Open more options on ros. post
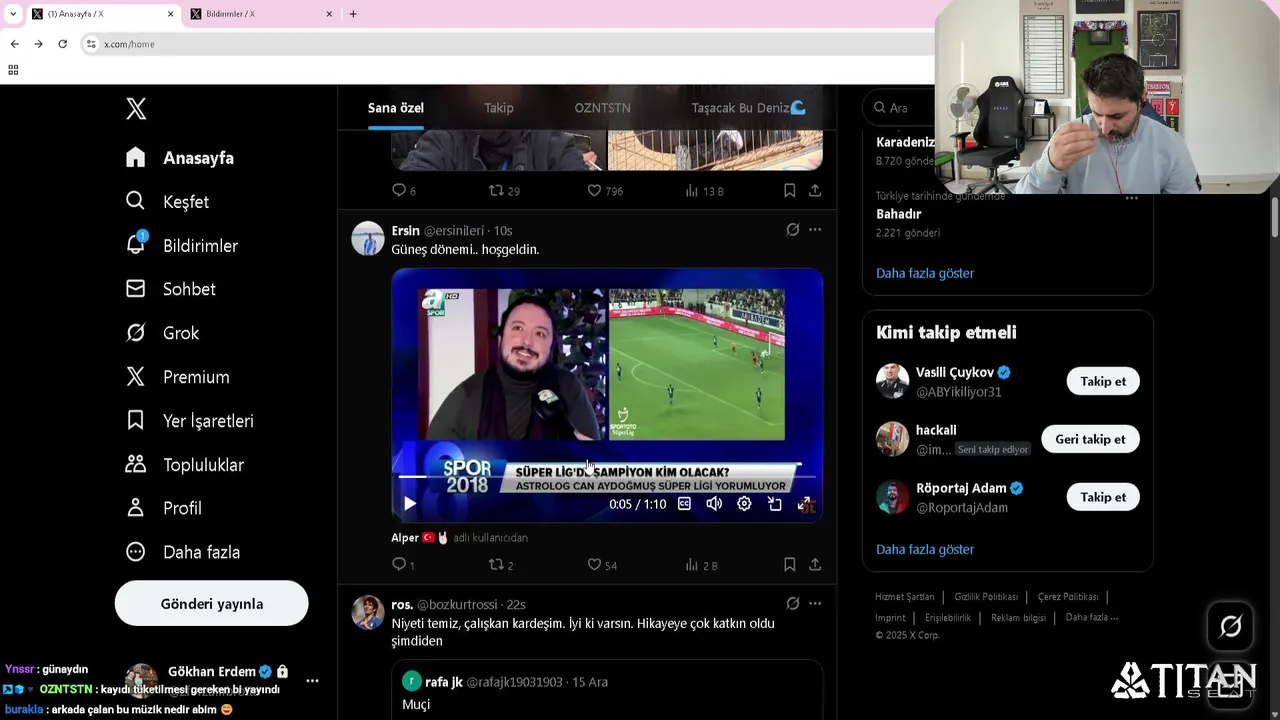1280x720 pixels. tap(815, 604)
